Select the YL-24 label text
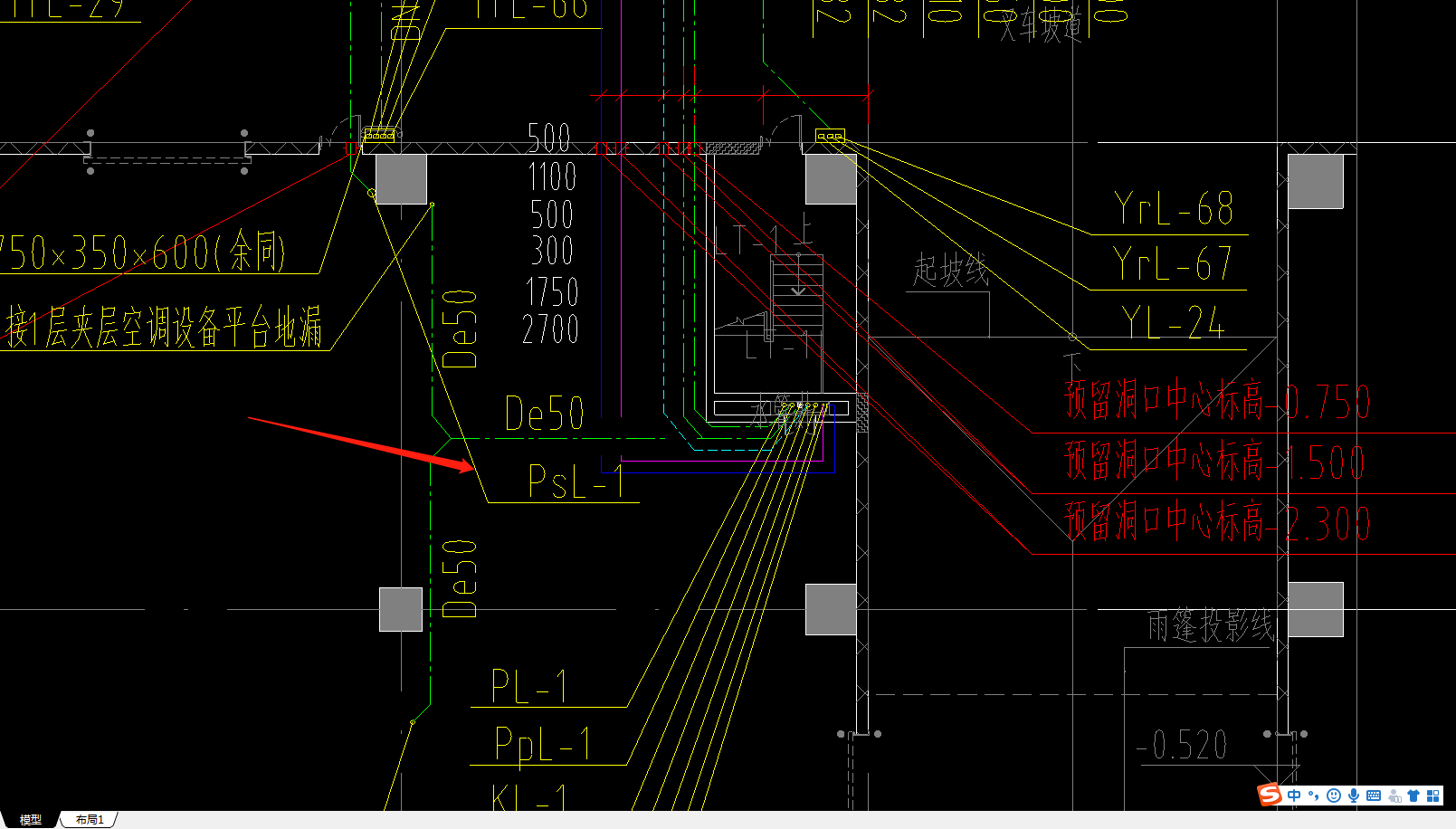 click(x=1173, y=322)
